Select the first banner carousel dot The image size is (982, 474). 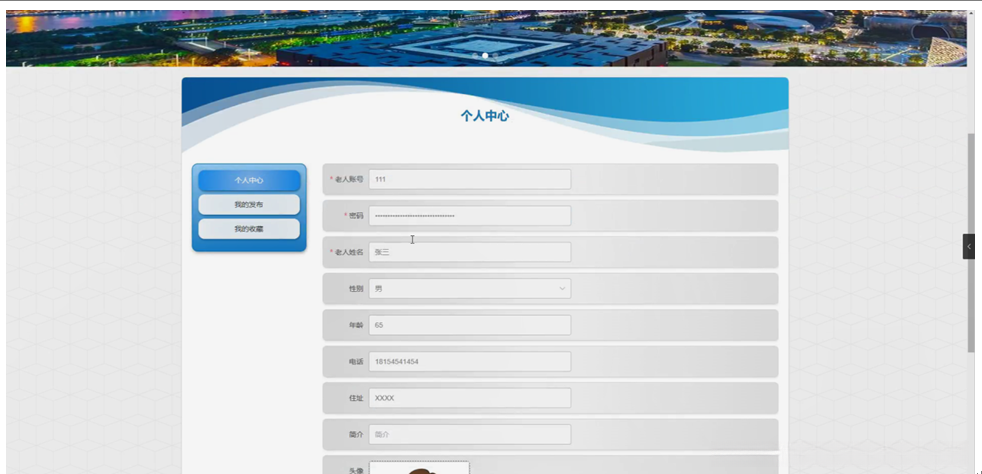pos(475,56)
